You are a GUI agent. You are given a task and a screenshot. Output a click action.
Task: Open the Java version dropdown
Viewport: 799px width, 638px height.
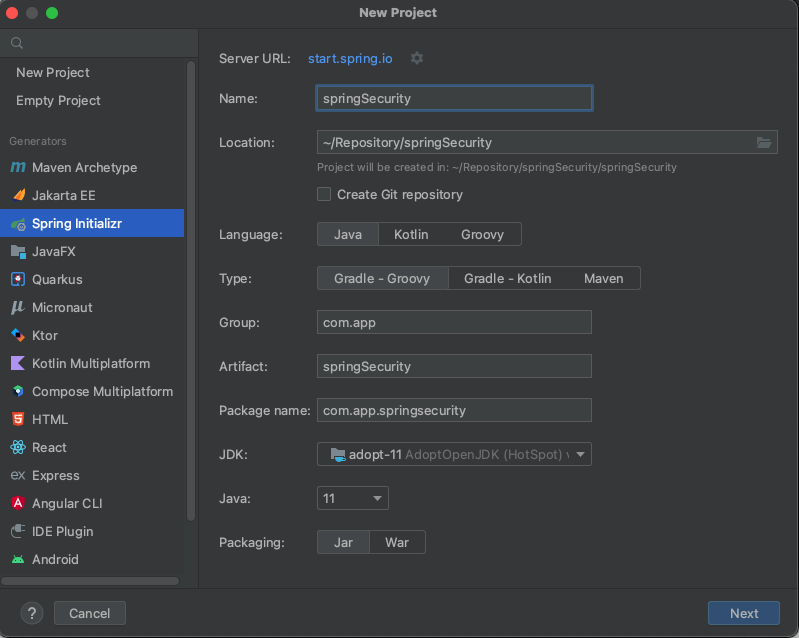[x=353, y=498]
